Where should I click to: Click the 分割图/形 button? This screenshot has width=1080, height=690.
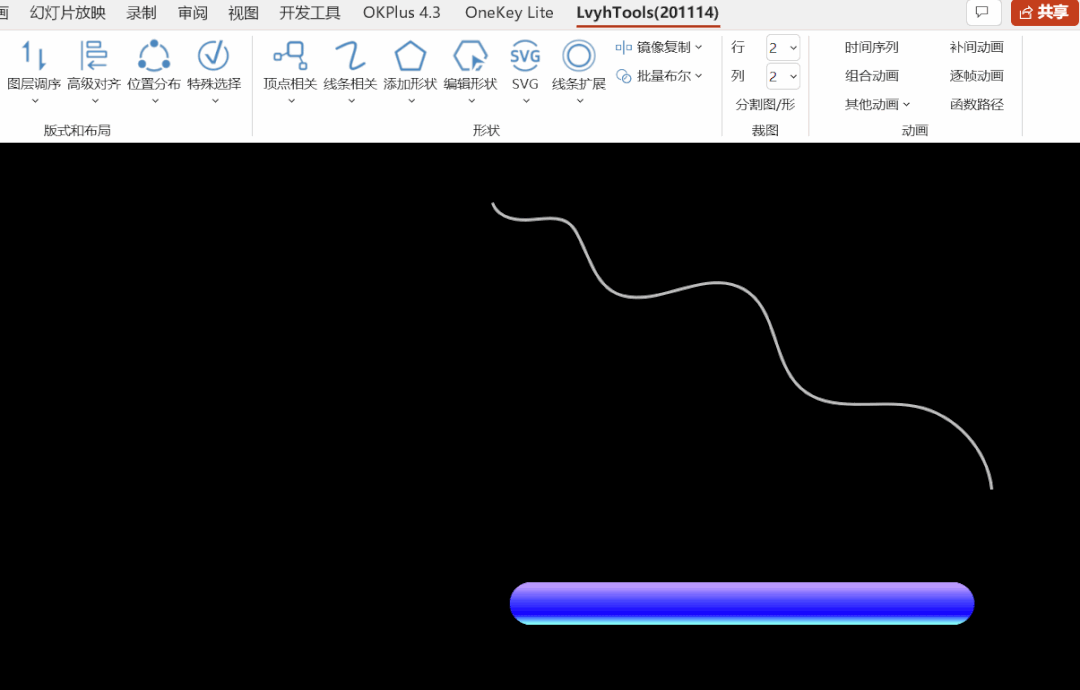coord(765,105)
